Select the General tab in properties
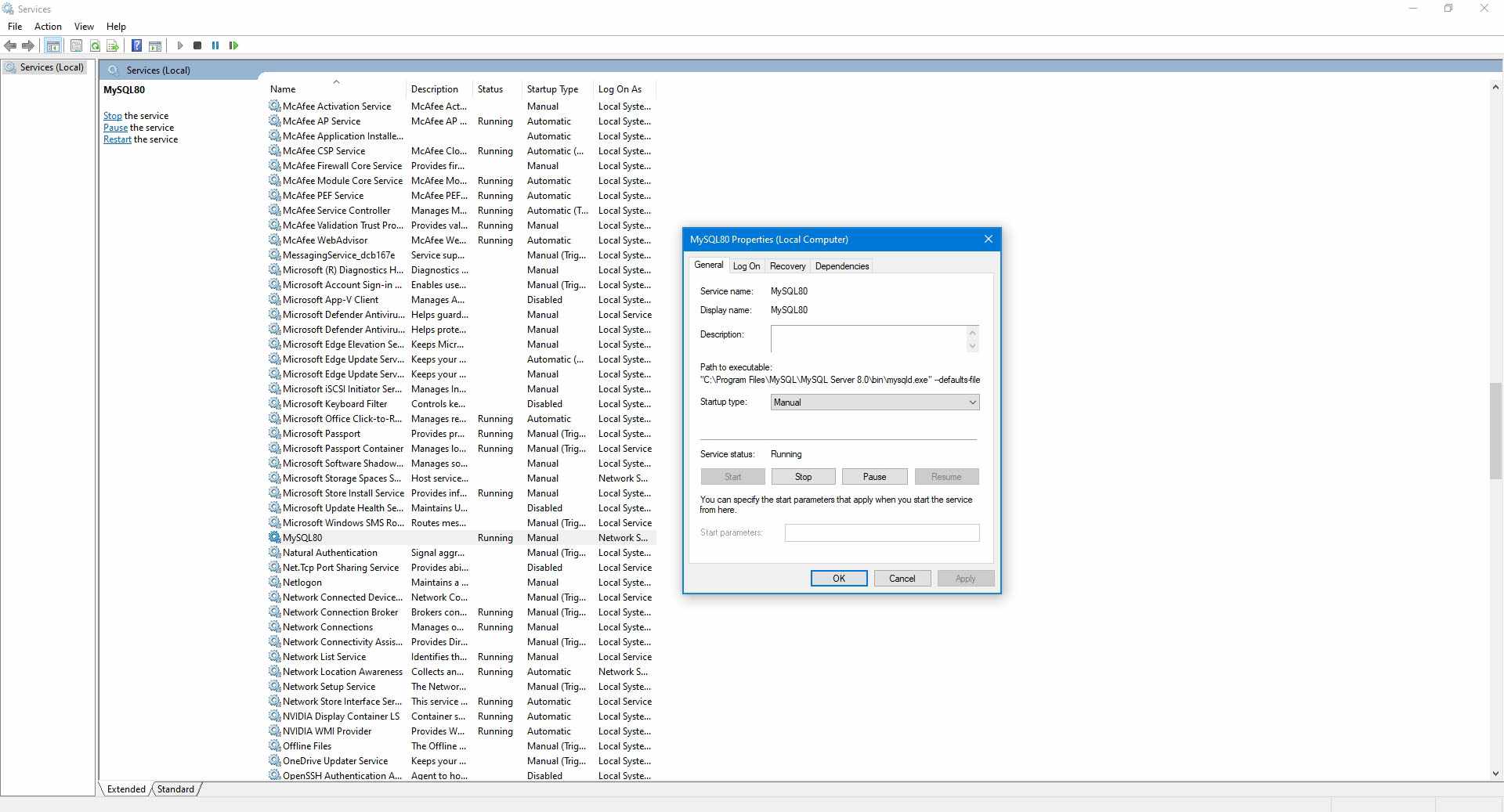 [x=709, y=265]
